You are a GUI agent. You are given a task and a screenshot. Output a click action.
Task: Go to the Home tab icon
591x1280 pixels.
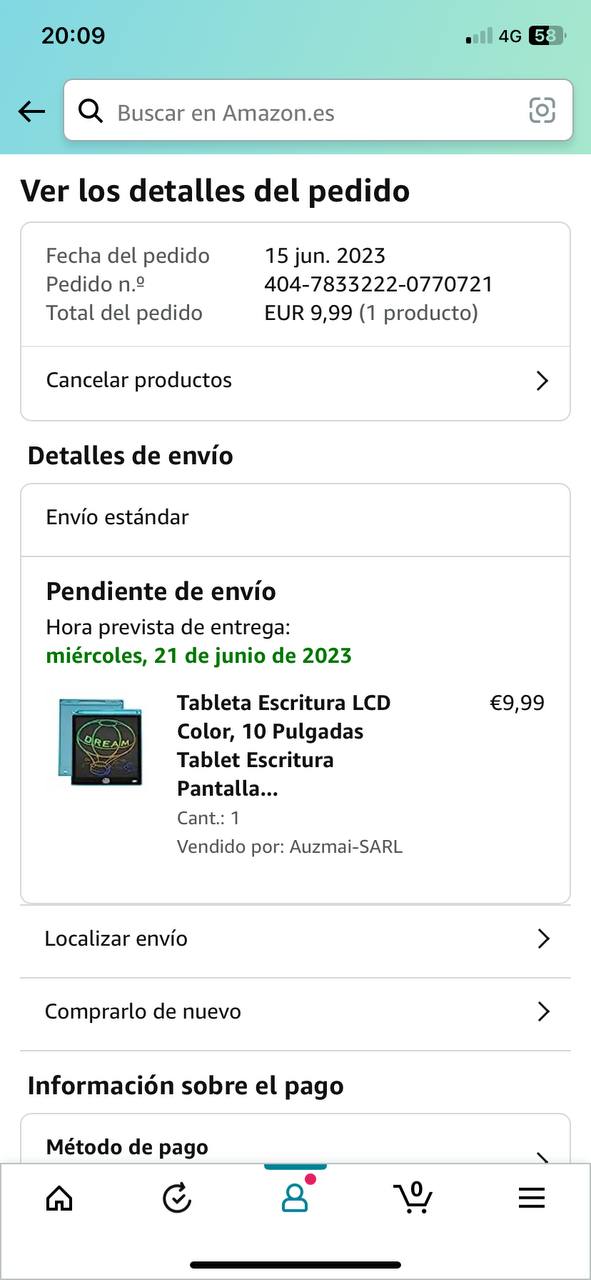pos(59,1197)
